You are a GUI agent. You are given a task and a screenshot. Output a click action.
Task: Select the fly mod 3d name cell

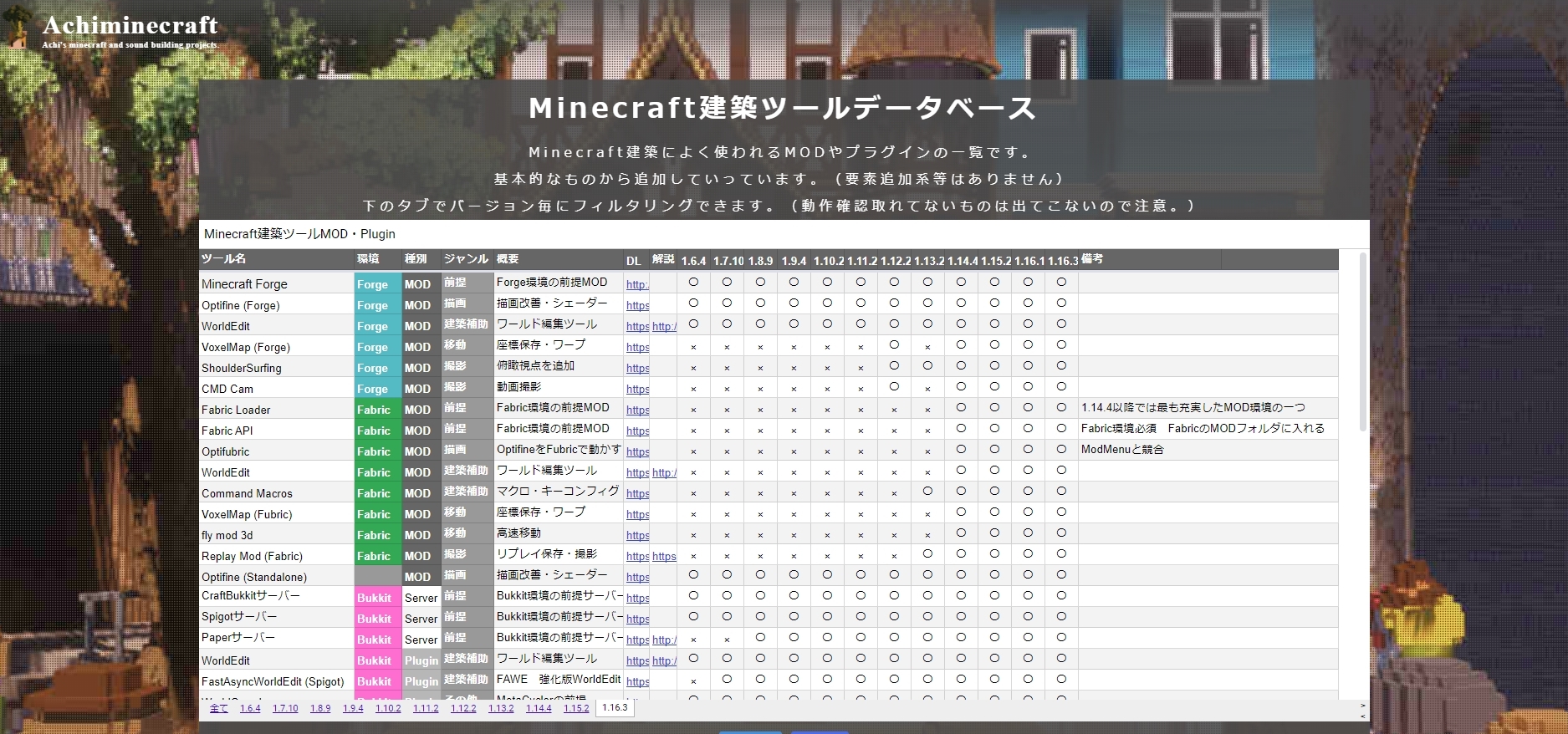pos(277,534)
